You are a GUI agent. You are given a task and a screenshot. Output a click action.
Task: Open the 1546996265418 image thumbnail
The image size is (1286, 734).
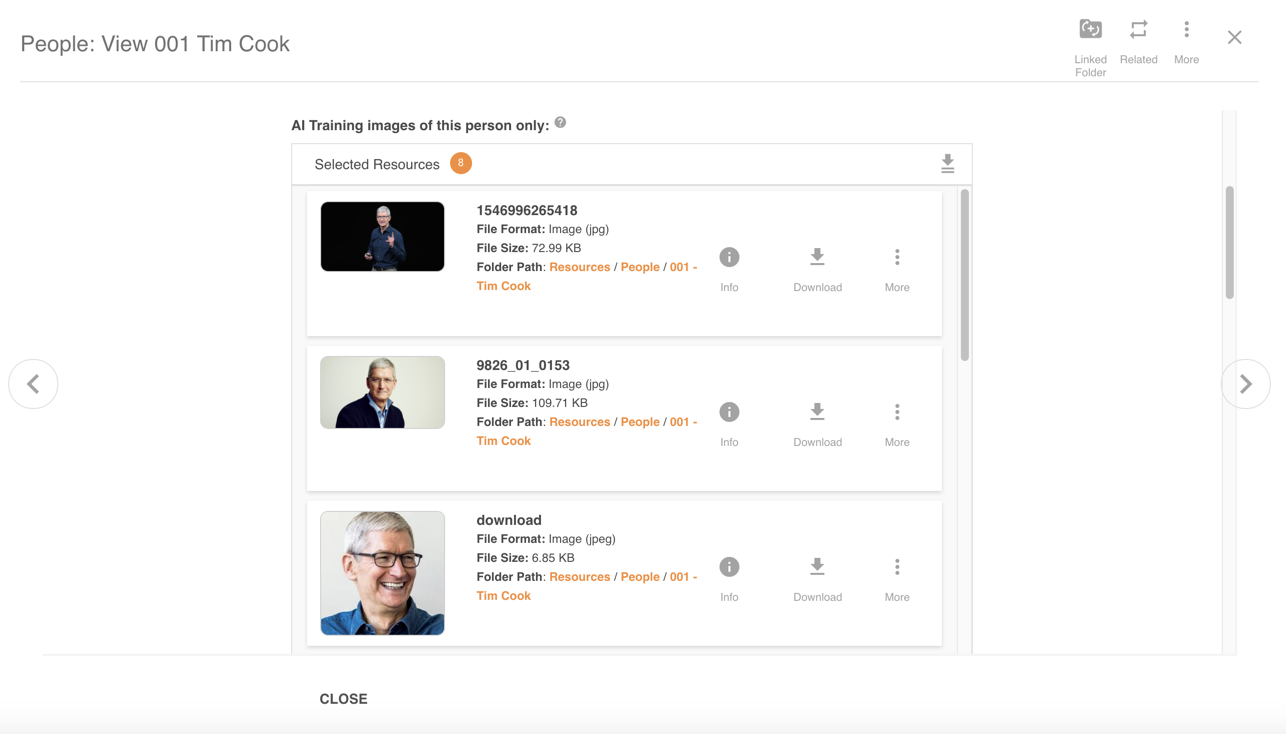point(382,237)
